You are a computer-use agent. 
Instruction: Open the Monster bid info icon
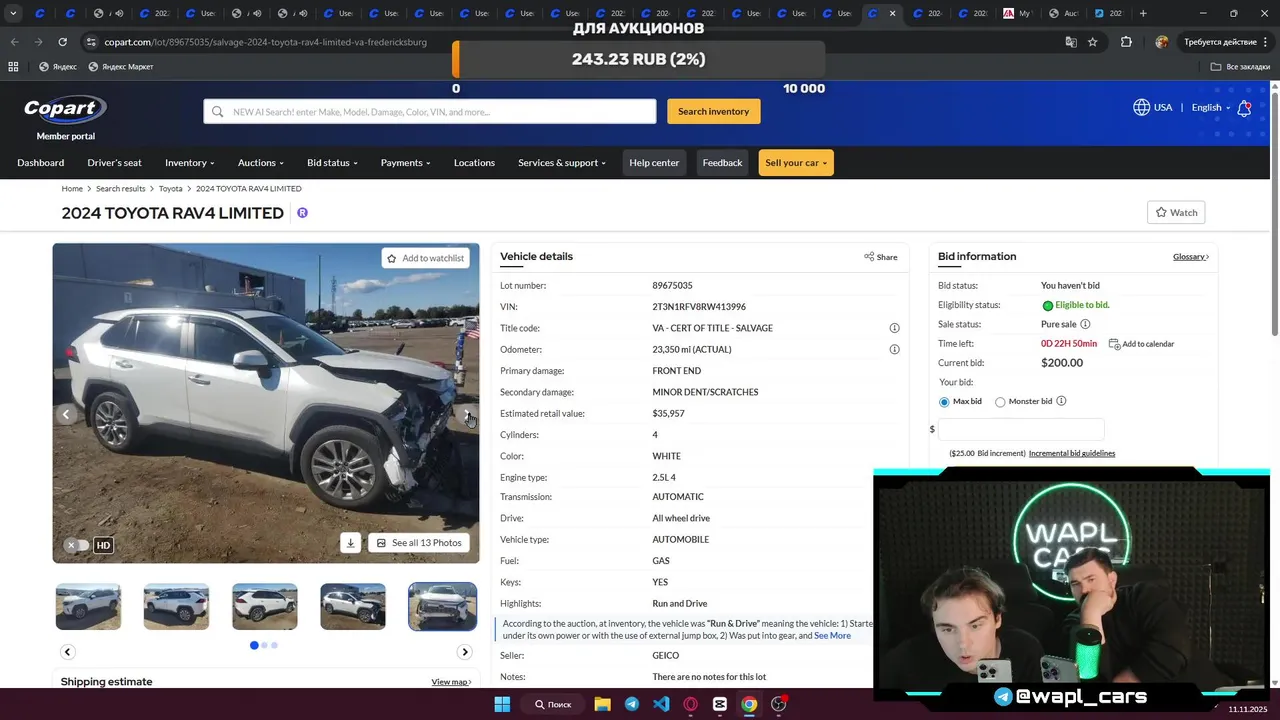point(1061,401)
